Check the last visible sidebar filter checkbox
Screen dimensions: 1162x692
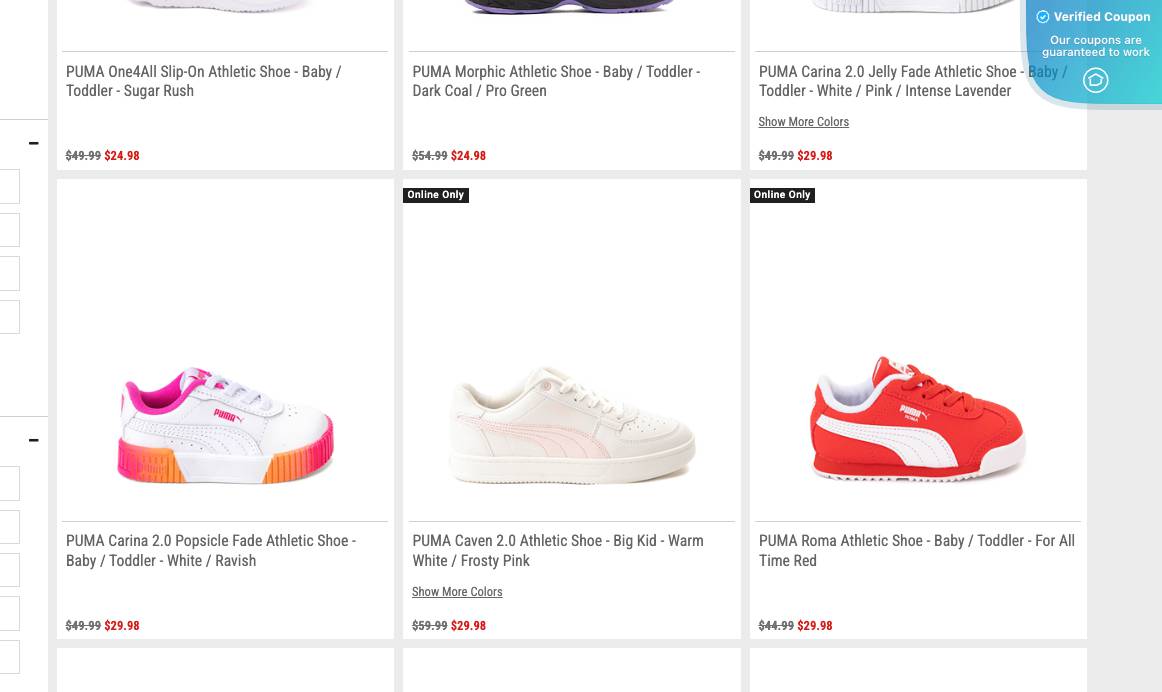click(10, 657)
